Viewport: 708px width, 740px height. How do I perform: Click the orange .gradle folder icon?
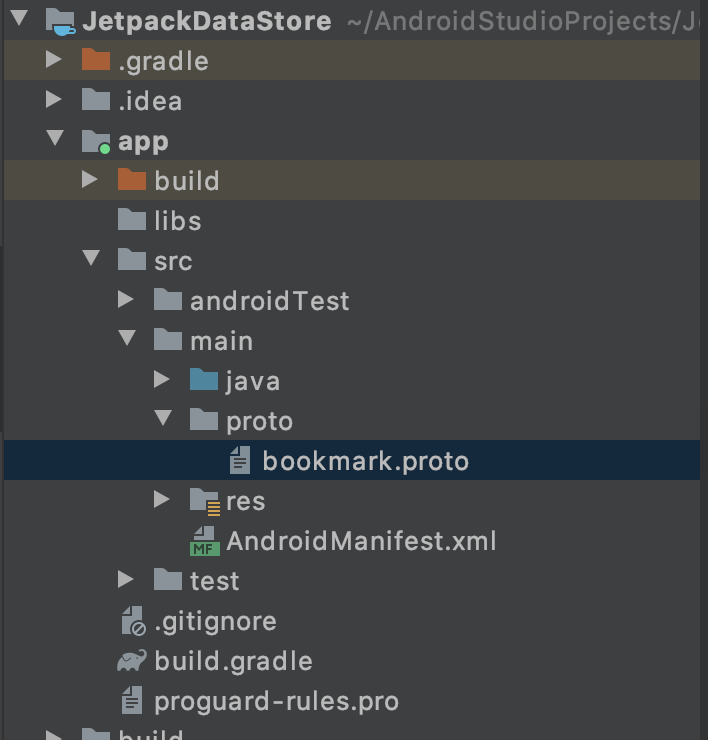click(x=96, y=59)
